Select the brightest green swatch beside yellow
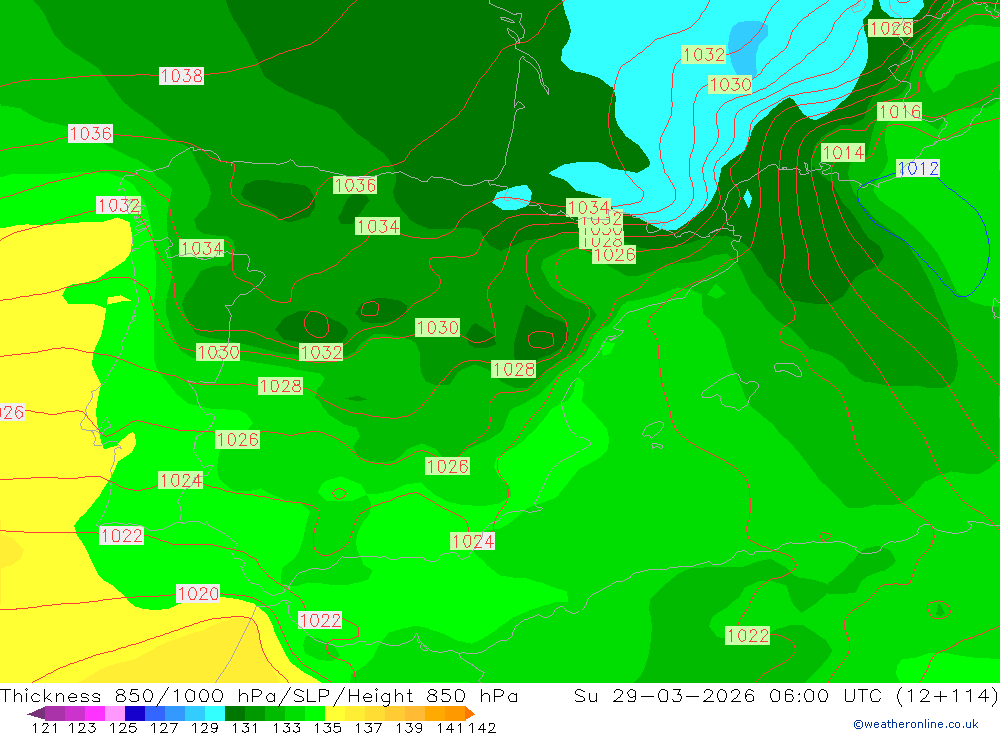 [315, 713]
